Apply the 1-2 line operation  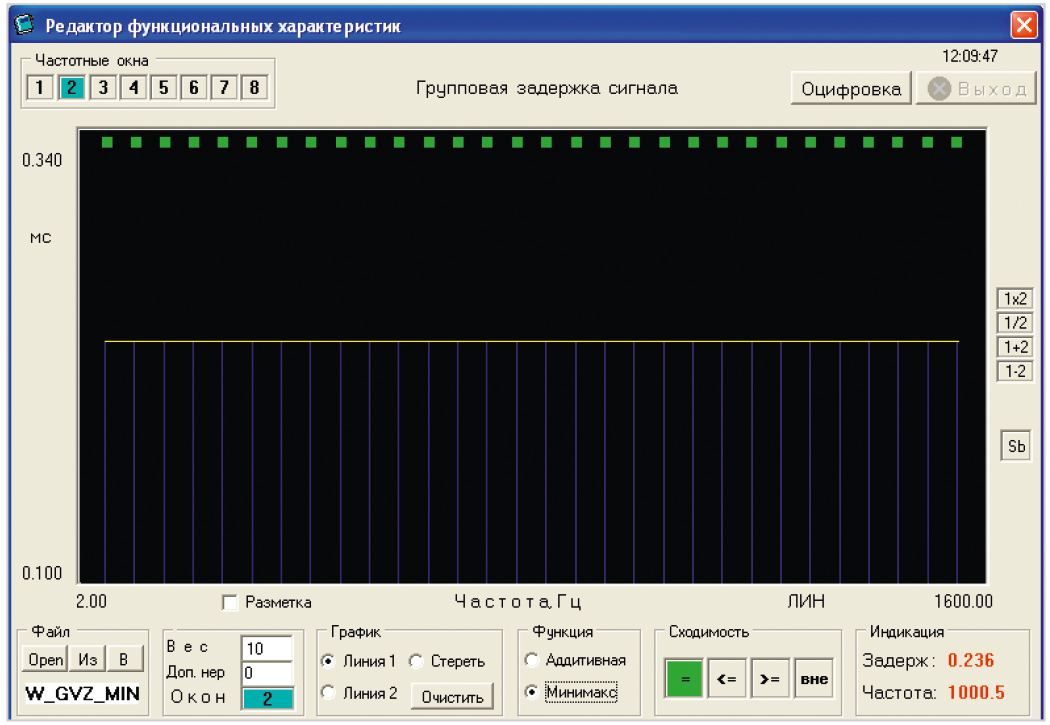click(x=1015, y=371)
